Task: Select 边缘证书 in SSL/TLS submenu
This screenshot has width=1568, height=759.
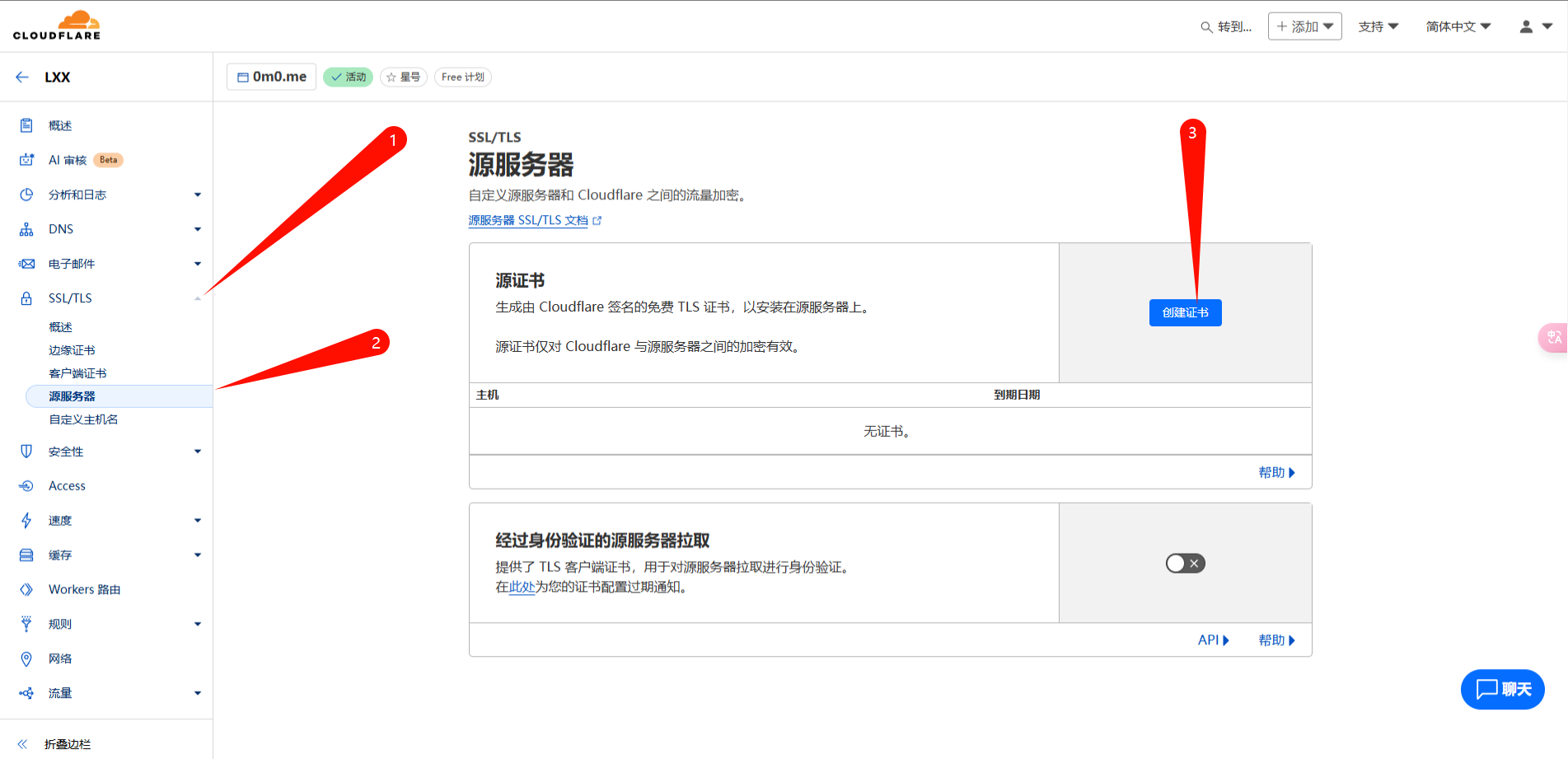Action: tap(72, 350)
